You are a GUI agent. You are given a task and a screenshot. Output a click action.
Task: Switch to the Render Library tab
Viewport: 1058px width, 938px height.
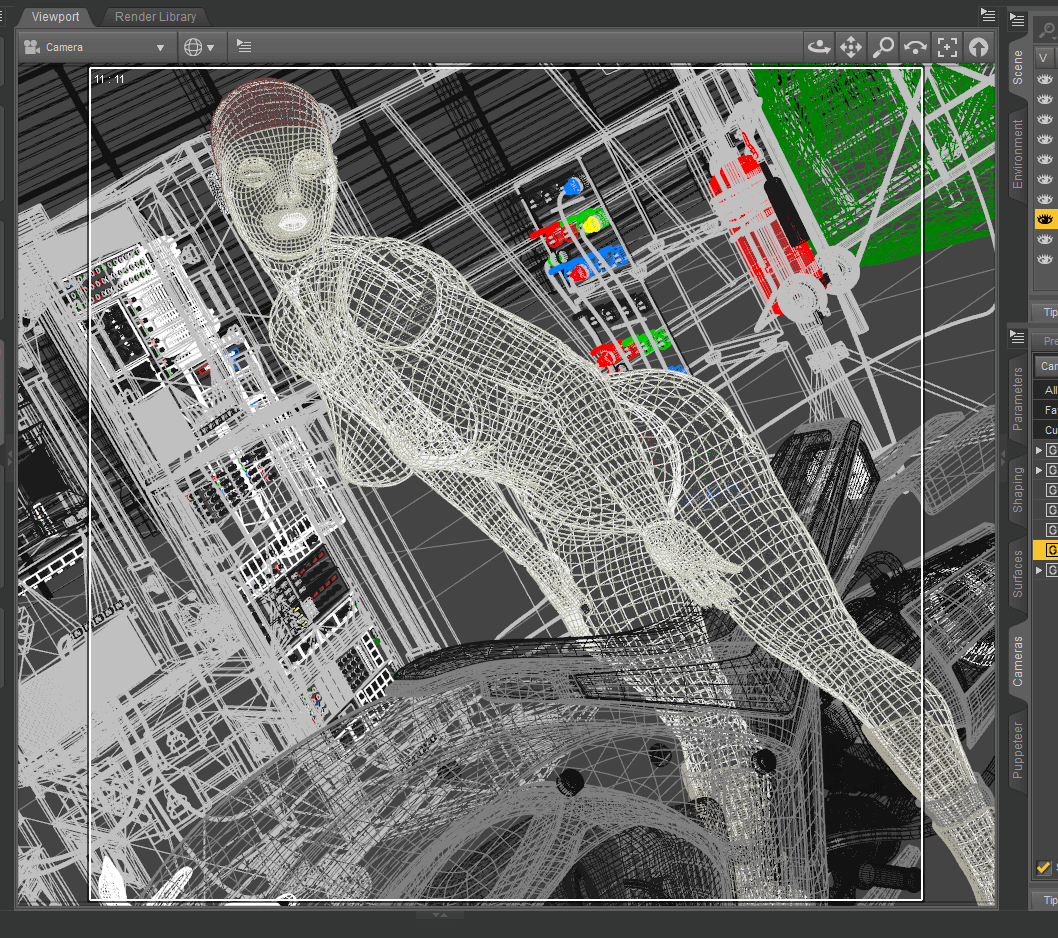pos(155,17)
